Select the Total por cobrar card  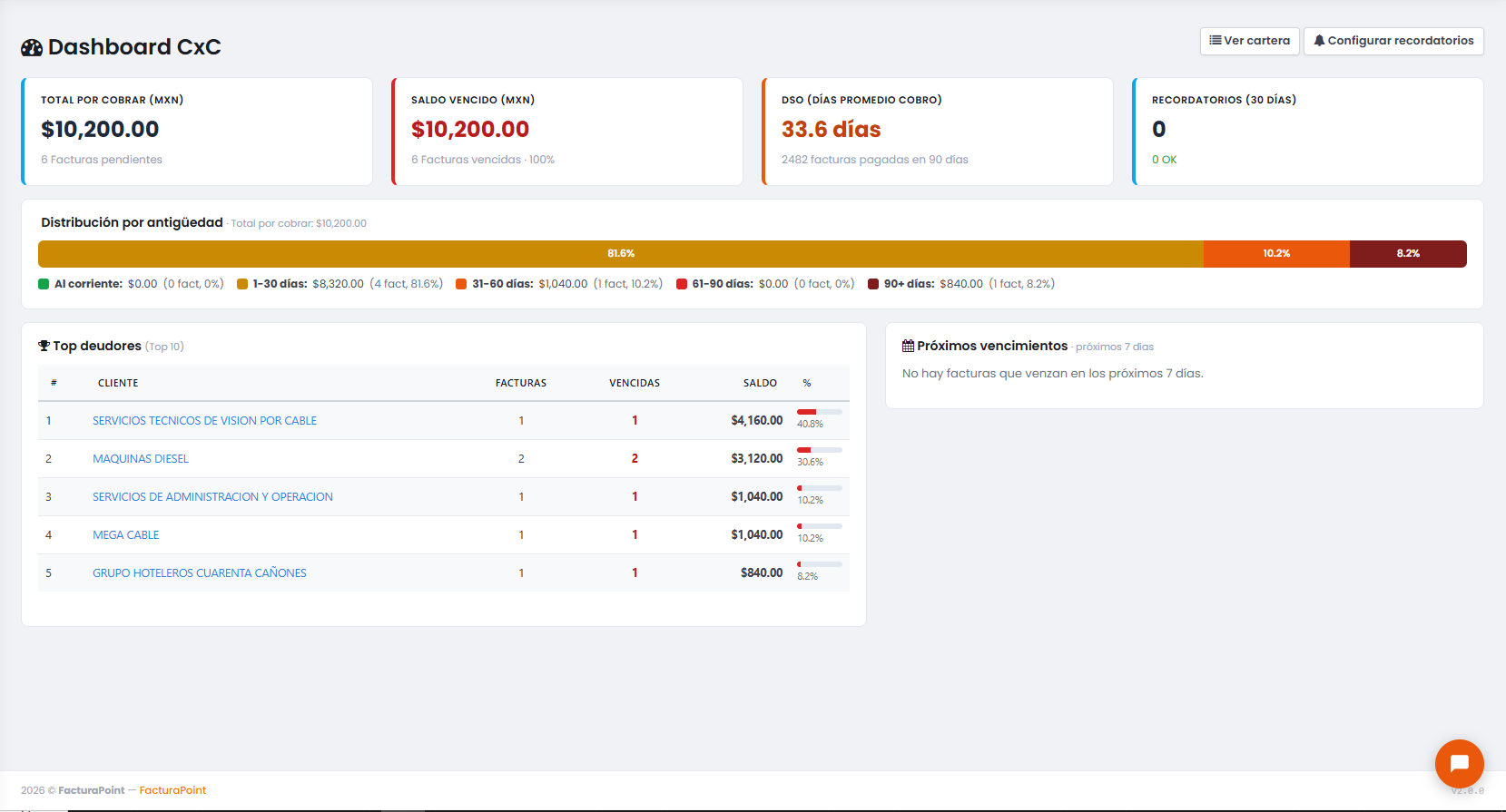click(x=197, y=132)
